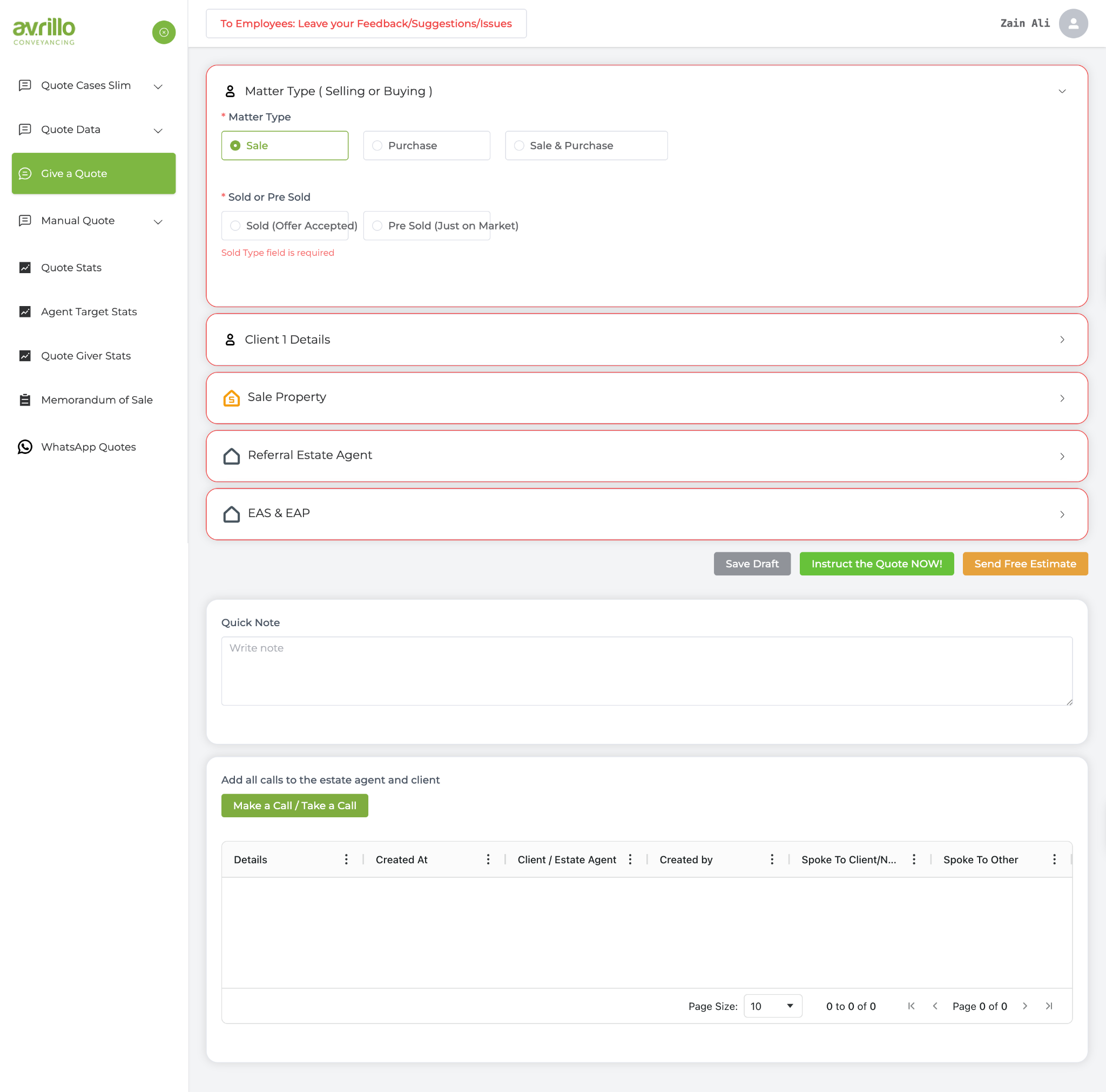The height and width of the screenshot is (1092, 1106).
Task: Click the Zain Ali username
Action: [x=1026, y=23]
